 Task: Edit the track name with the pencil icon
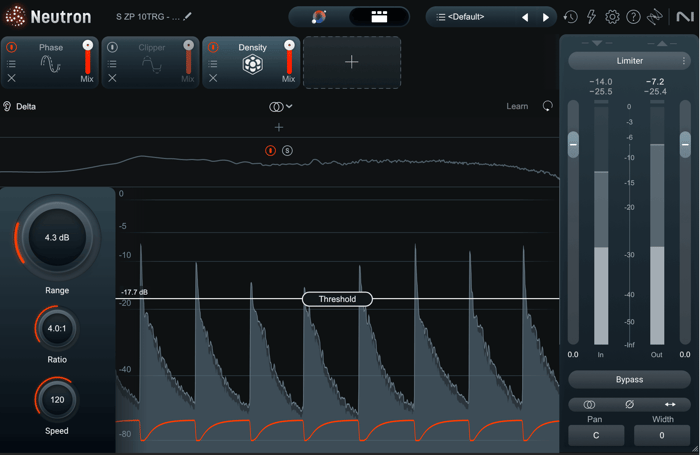[188, 17]
